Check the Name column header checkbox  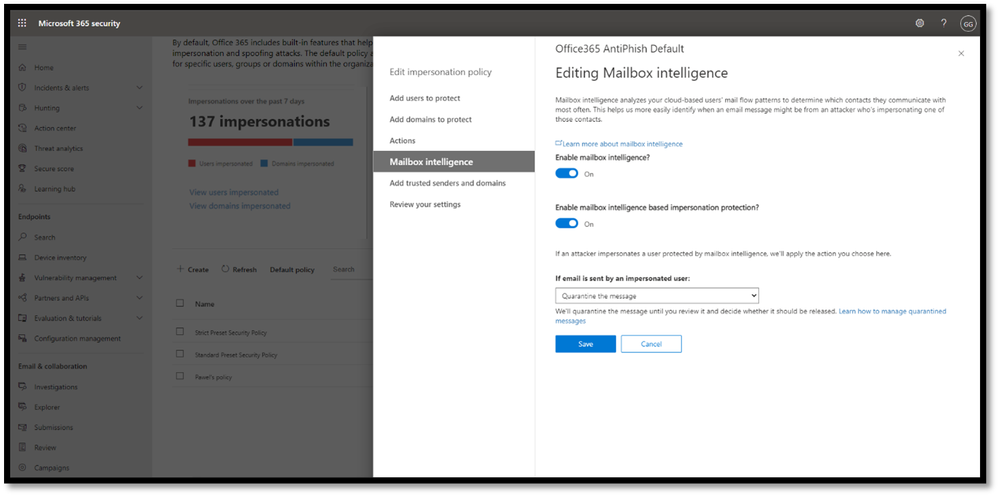pyautogui.click(x=180, y=304)
